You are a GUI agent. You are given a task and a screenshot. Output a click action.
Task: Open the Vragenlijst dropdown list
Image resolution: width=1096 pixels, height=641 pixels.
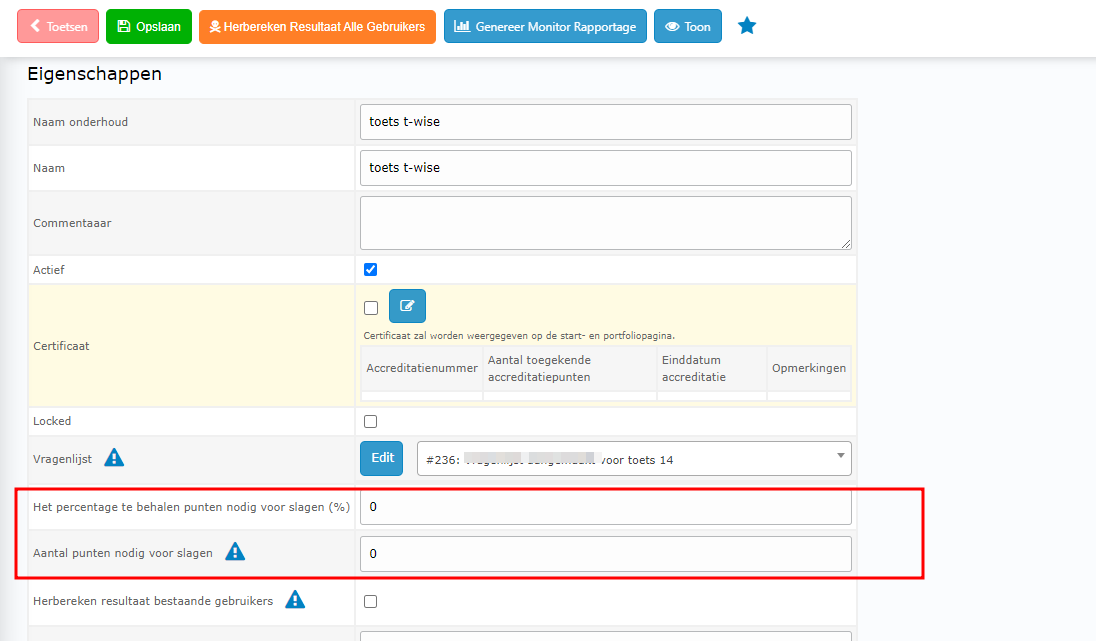click(634, 459)
